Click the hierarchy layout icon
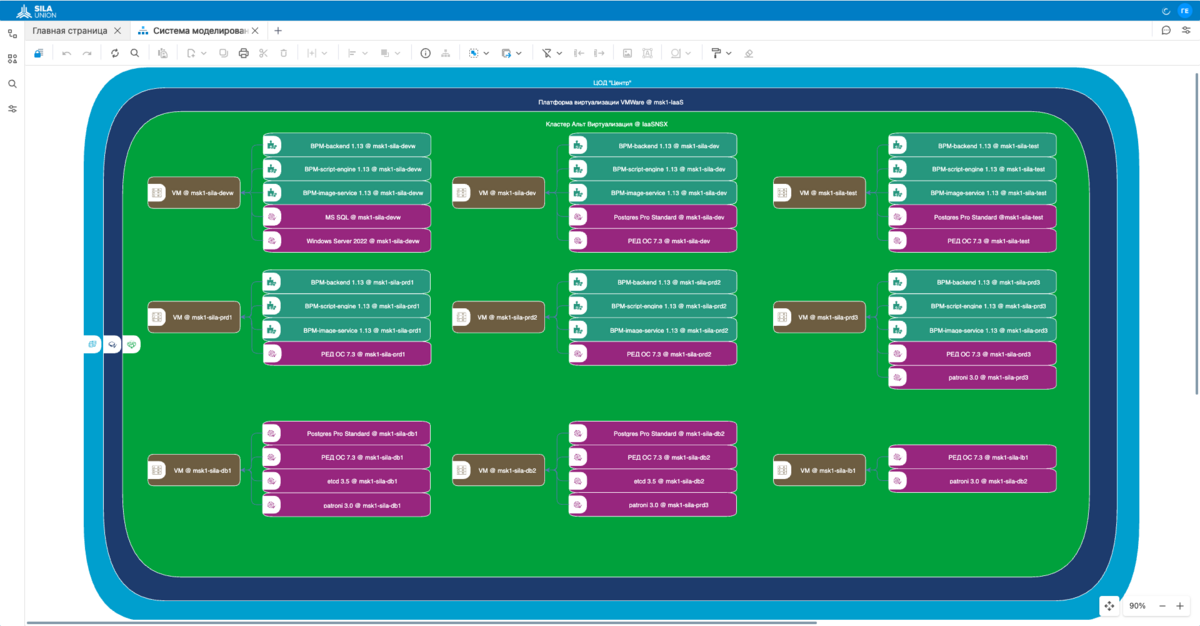Screen dimensions: 1200x626 click(x=445, y=53)
